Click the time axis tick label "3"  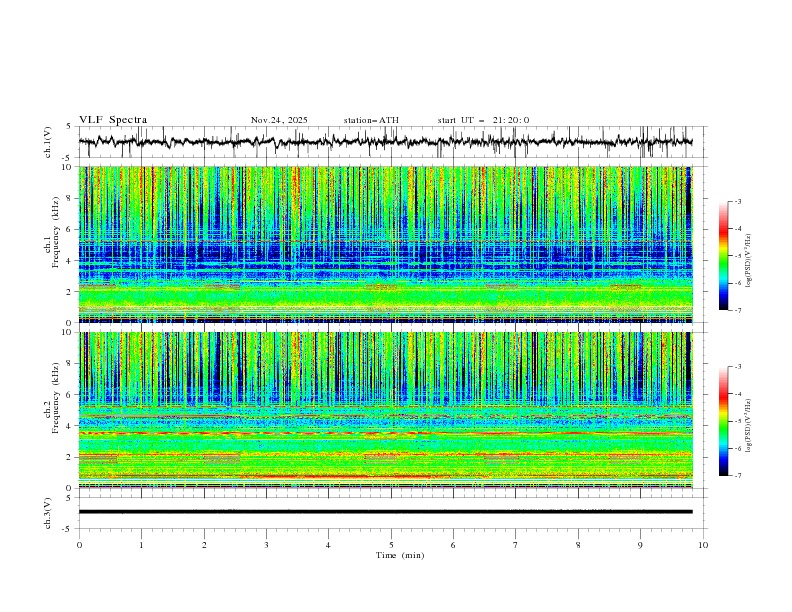pos(266,545)
